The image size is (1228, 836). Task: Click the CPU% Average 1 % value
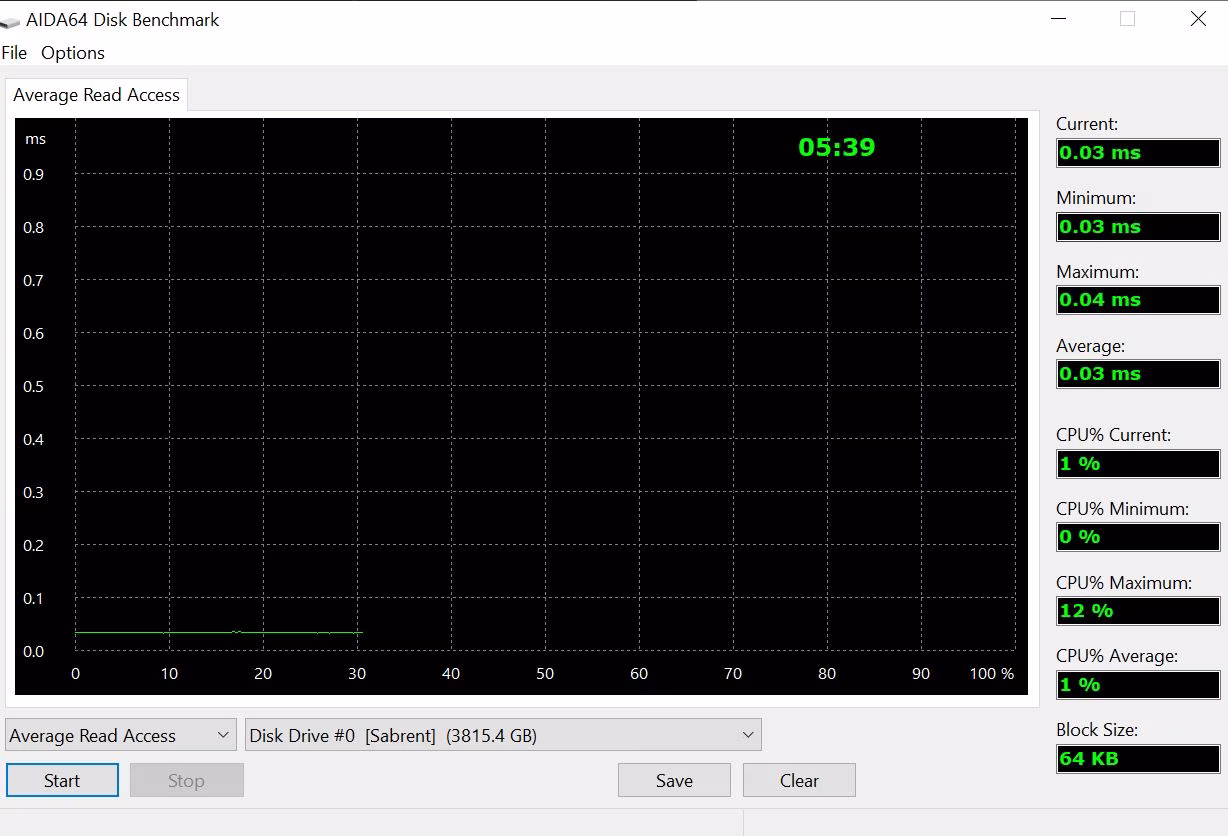(1138, 685)
